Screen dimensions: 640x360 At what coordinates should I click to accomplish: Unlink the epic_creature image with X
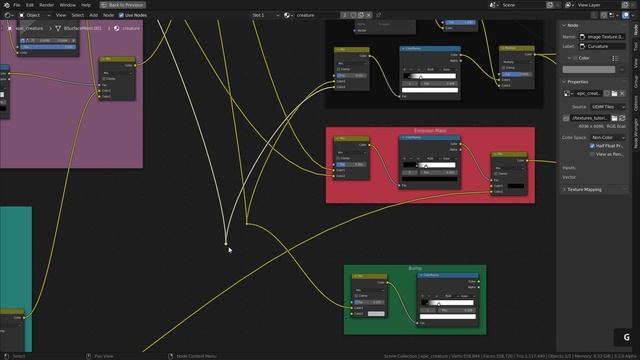coord(622,93)
